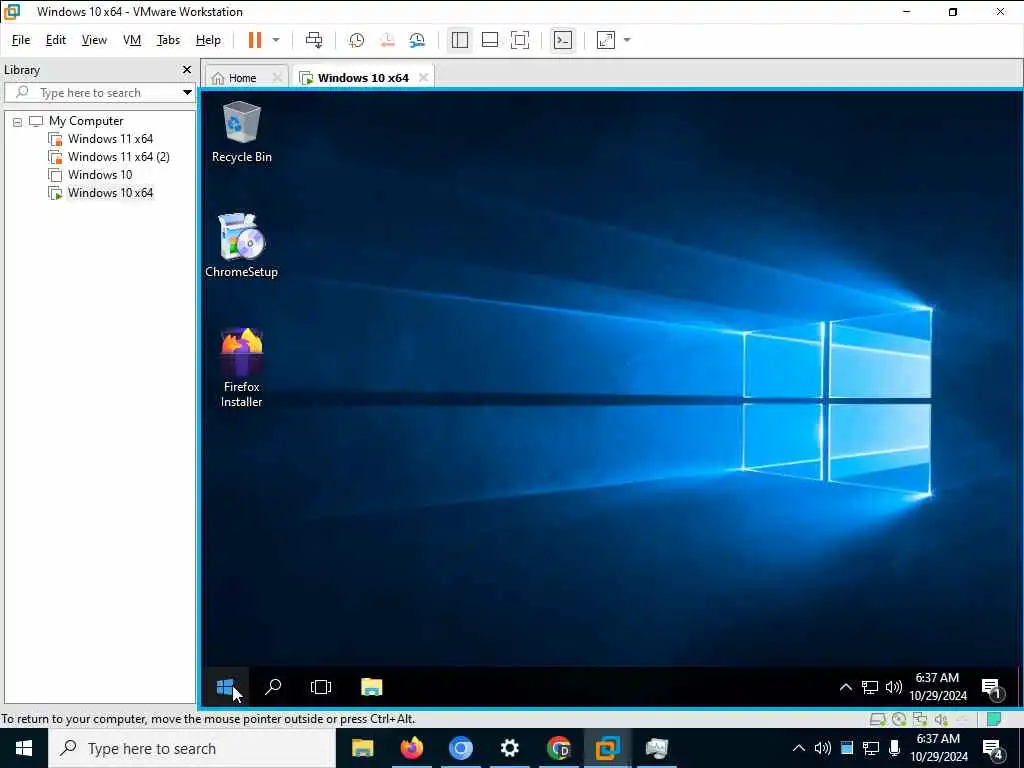Show hidden icons in host system tray
Viewport: 1024px width, 768px height.
pyautogui.click(x=799, y=748)
